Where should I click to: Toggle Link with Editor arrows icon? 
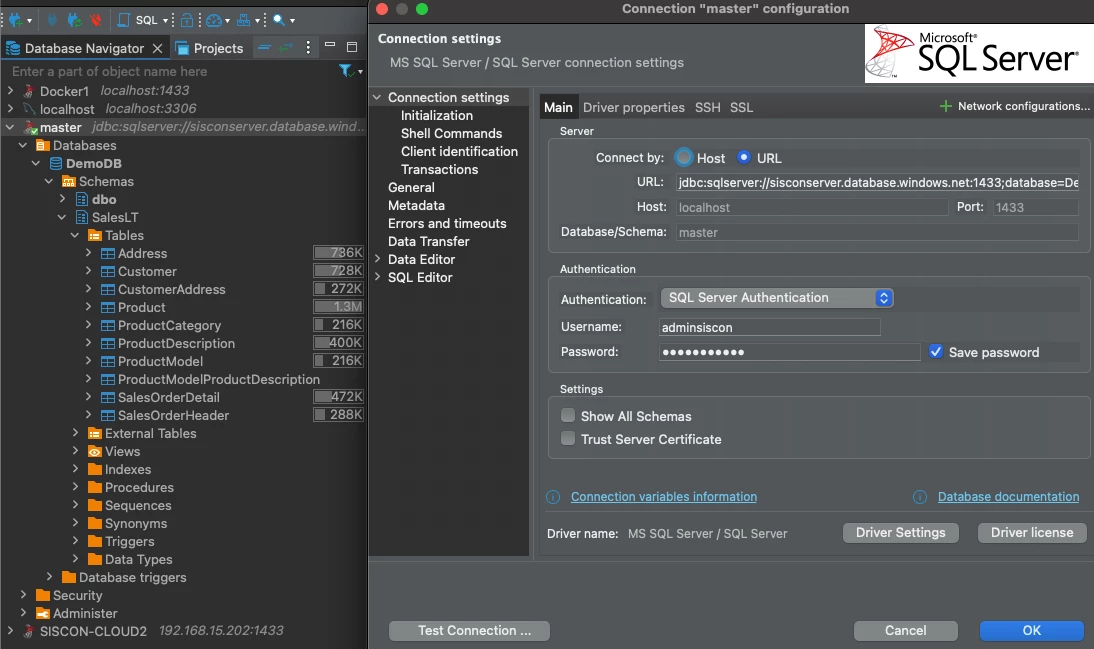(x=286, y=47)
